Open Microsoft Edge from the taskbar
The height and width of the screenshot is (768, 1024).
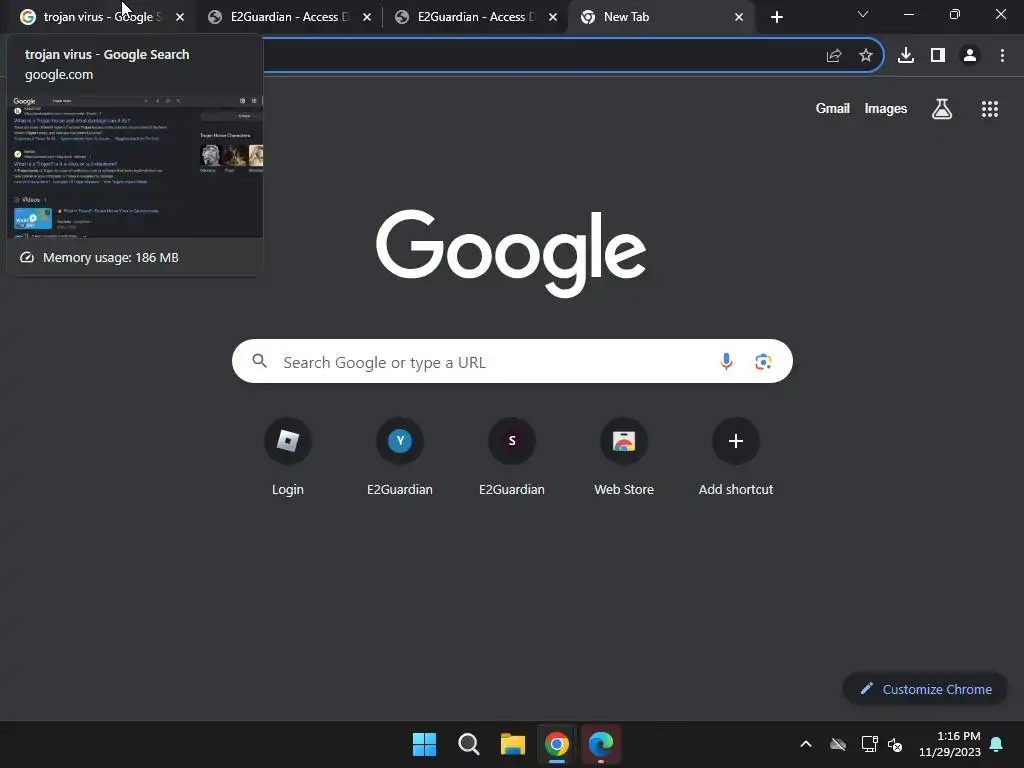tap(601, 744)
